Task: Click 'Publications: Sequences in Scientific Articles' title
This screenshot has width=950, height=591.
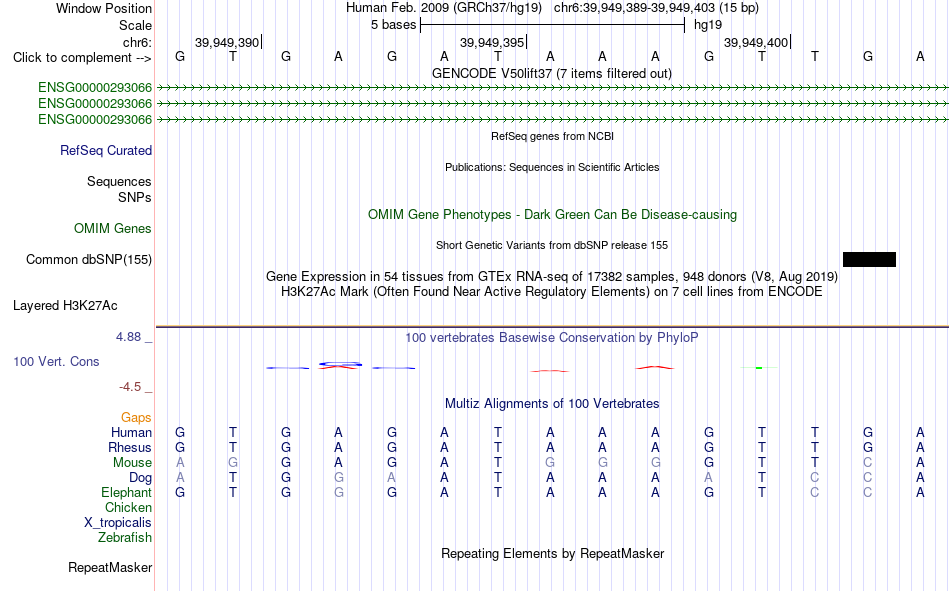Action: pos(552,167)
